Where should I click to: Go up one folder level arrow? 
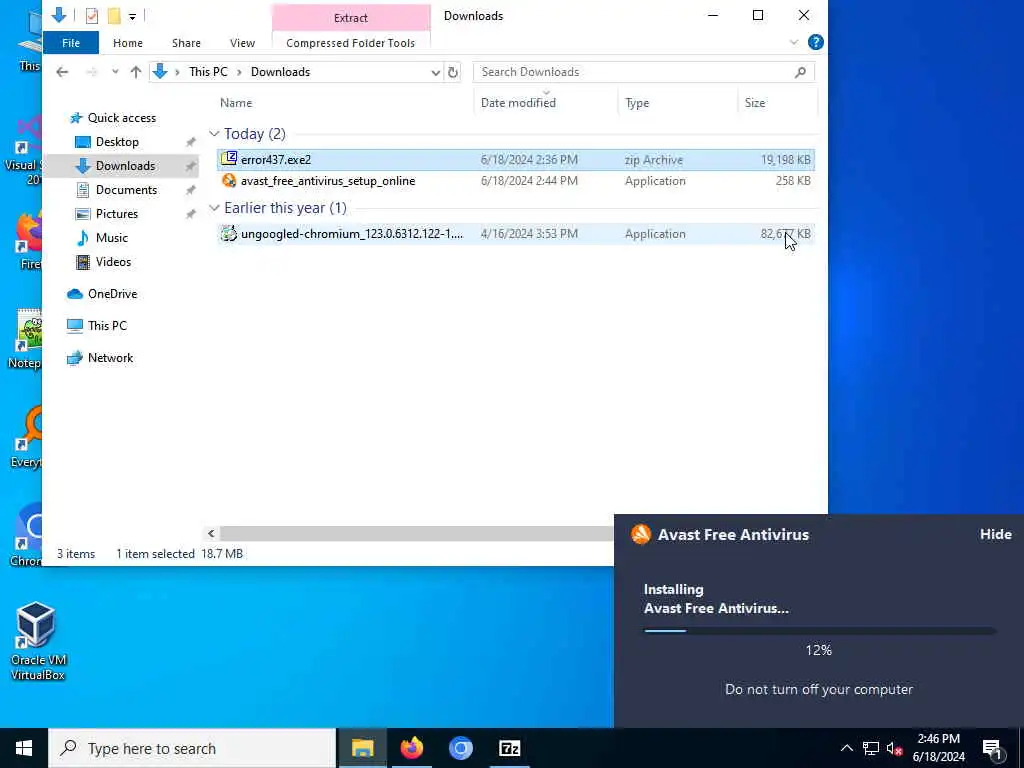point(136,72)
